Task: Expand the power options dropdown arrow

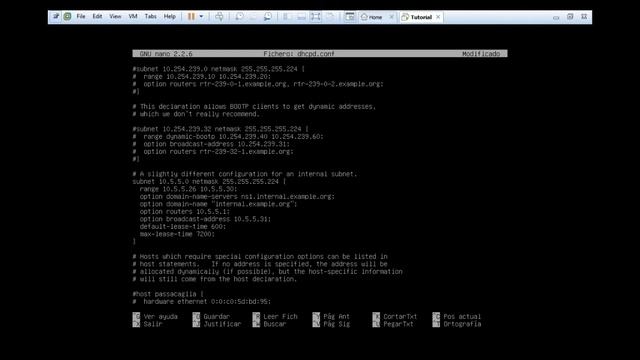Action: (201, 17)
